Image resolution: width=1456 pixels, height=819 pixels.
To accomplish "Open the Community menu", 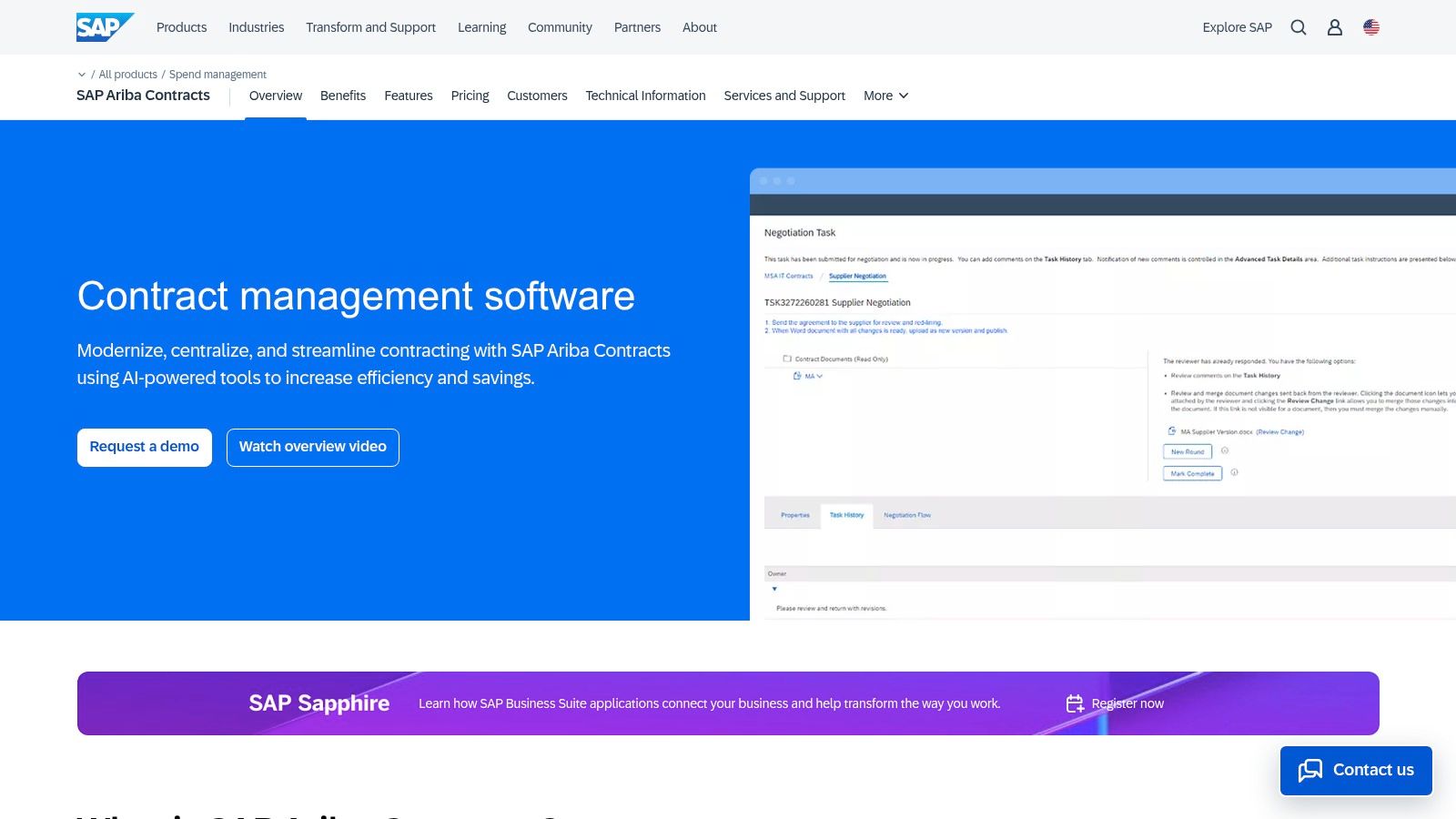I will point(560,27).
